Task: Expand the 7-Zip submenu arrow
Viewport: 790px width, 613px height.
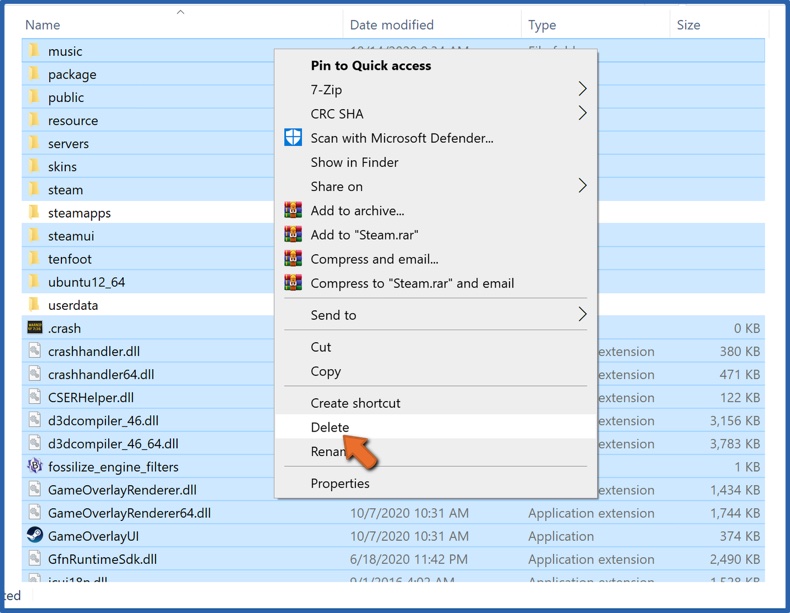Action: [582, 89]
